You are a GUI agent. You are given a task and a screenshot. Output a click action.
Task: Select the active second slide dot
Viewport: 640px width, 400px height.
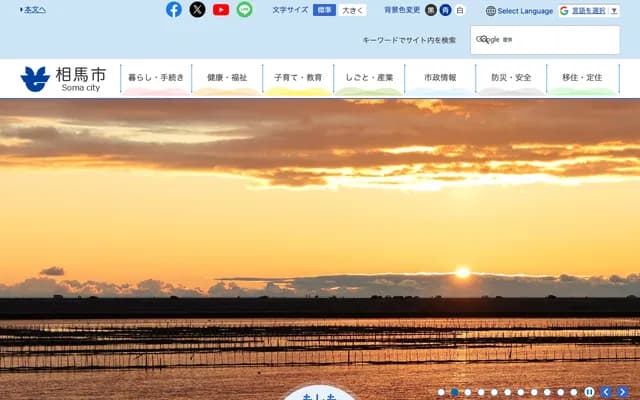pos(454,392)
